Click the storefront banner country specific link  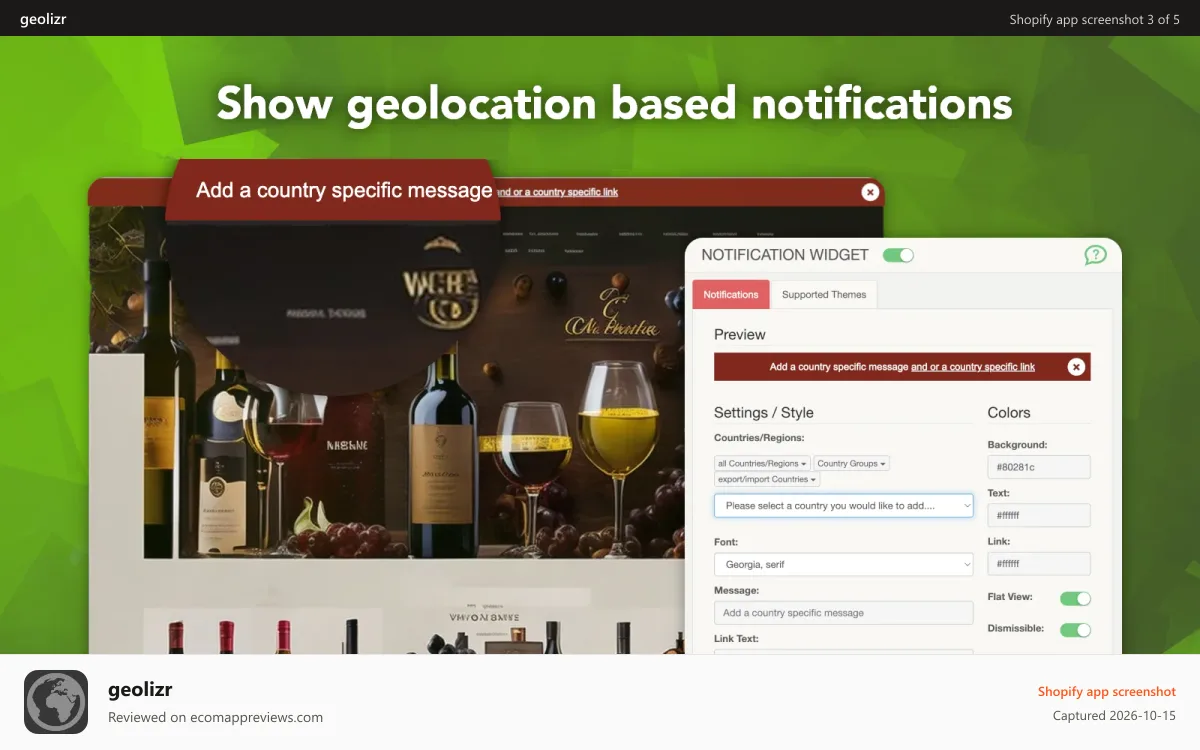(x=557, y=192)
